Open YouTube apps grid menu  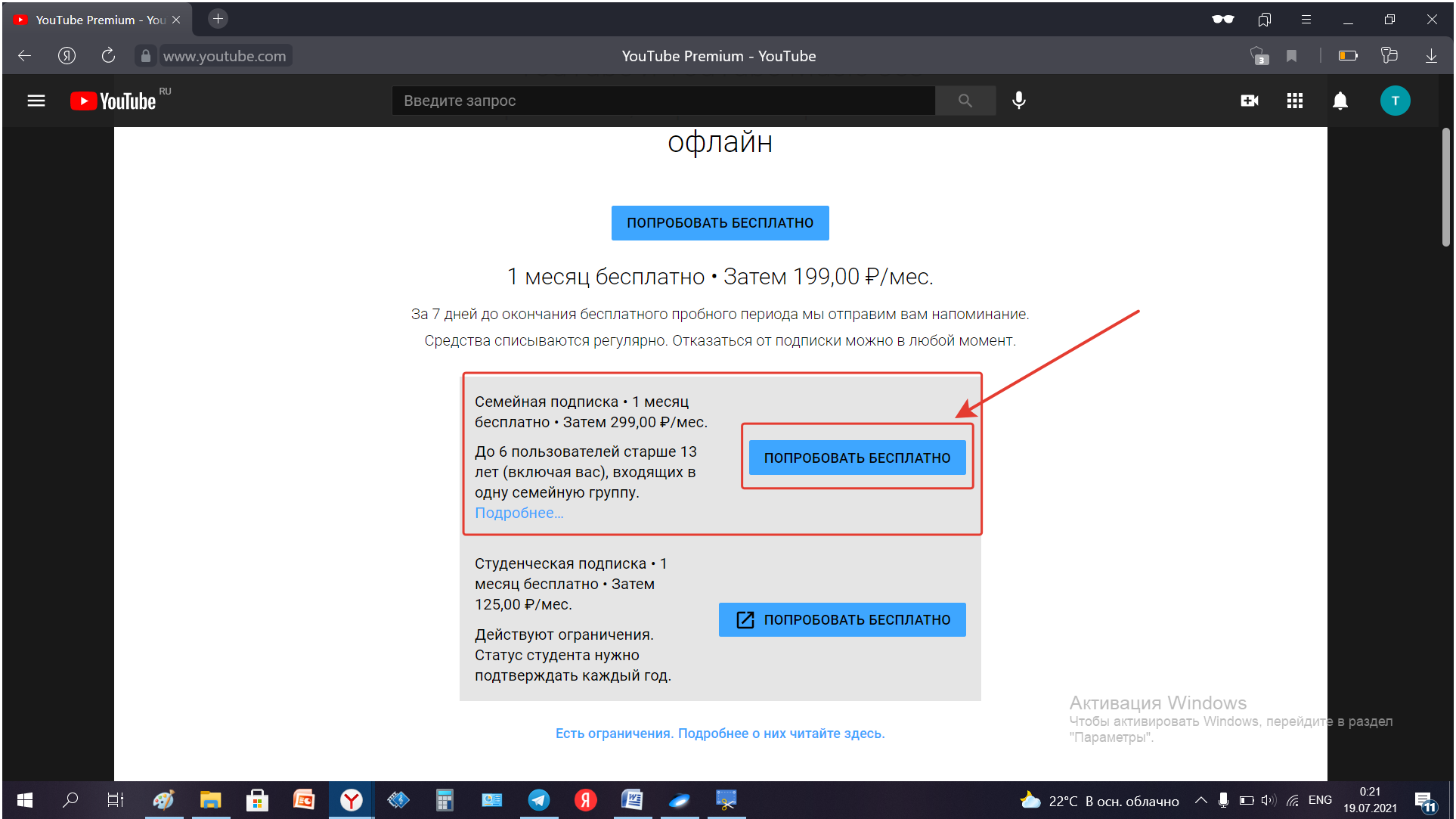coord(1294,101)
